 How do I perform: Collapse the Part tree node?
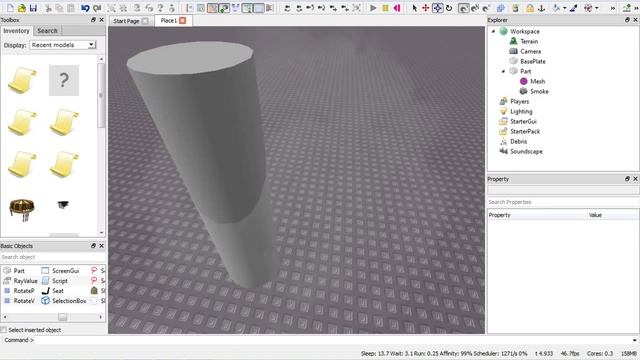pos(503,71)
